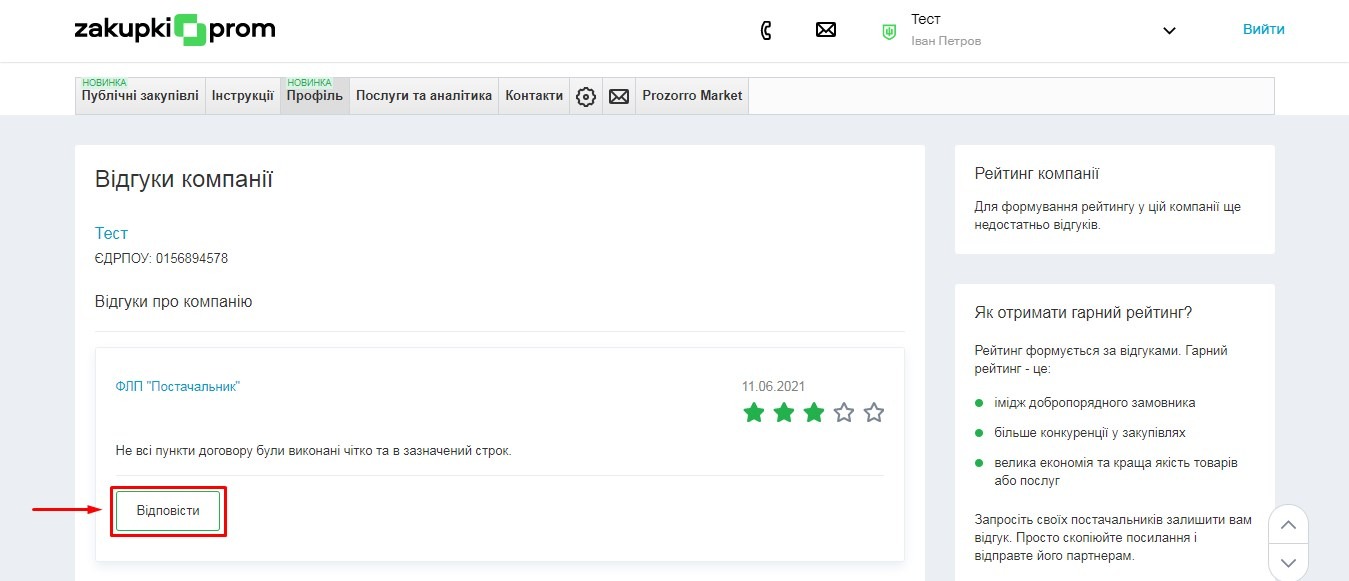Open settings gear icon in navigation bar

point(586,96)
